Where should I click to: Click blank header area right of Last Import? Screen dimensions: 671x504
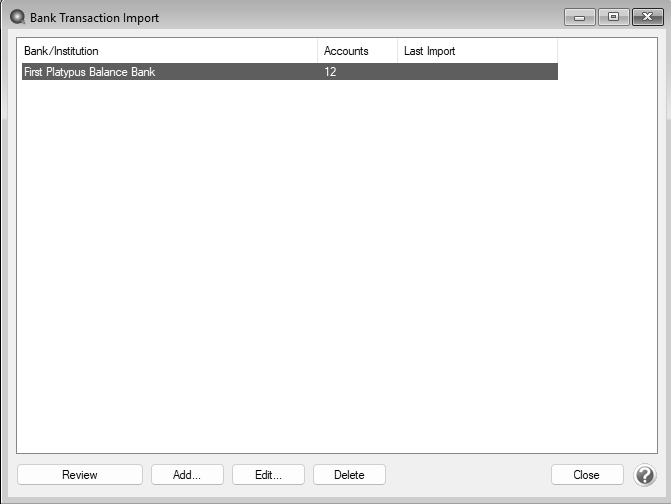605,51
